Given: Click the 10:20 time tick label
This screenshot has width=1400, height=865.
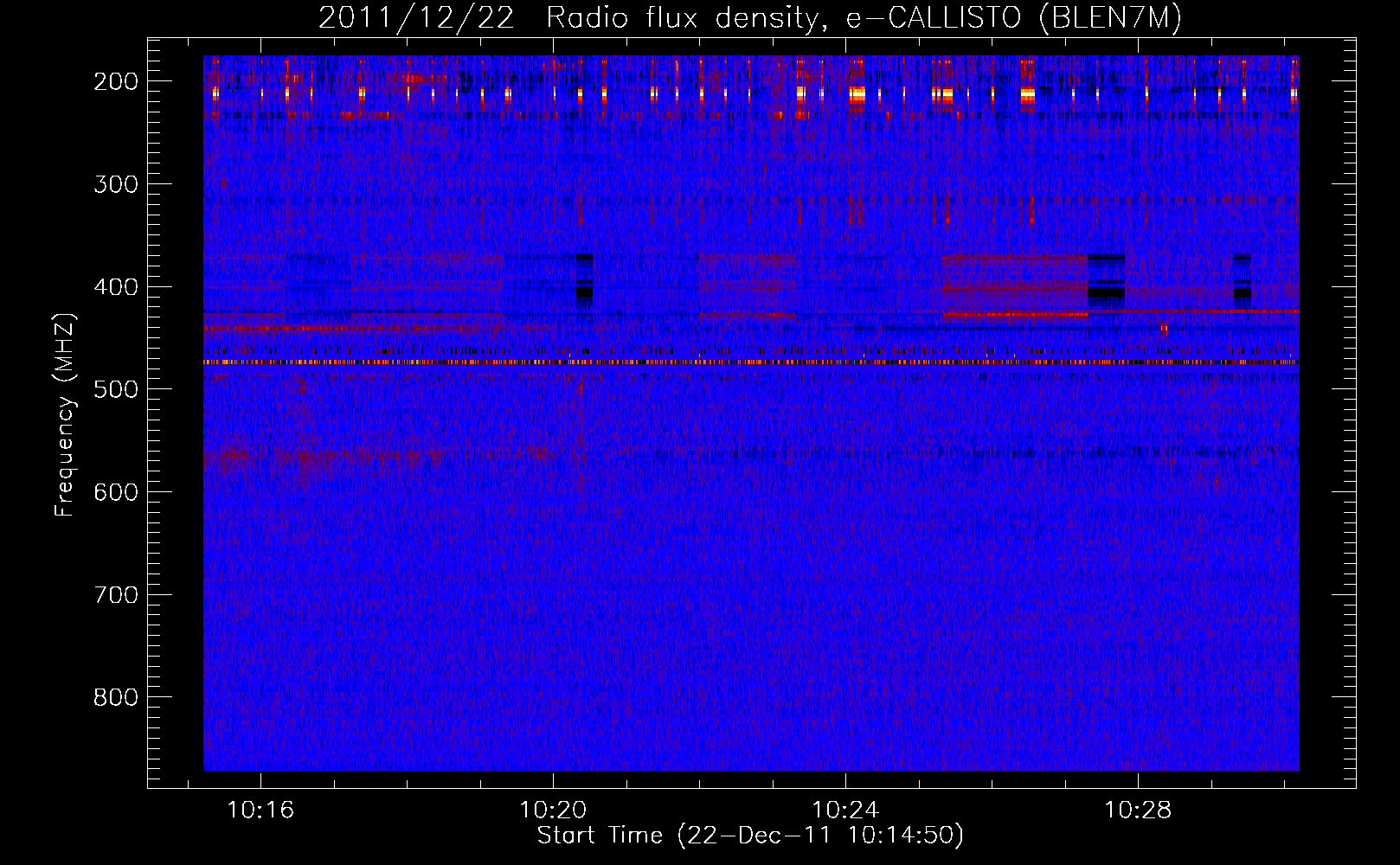Looking at the screenshot, I should [x=553, y=811].
